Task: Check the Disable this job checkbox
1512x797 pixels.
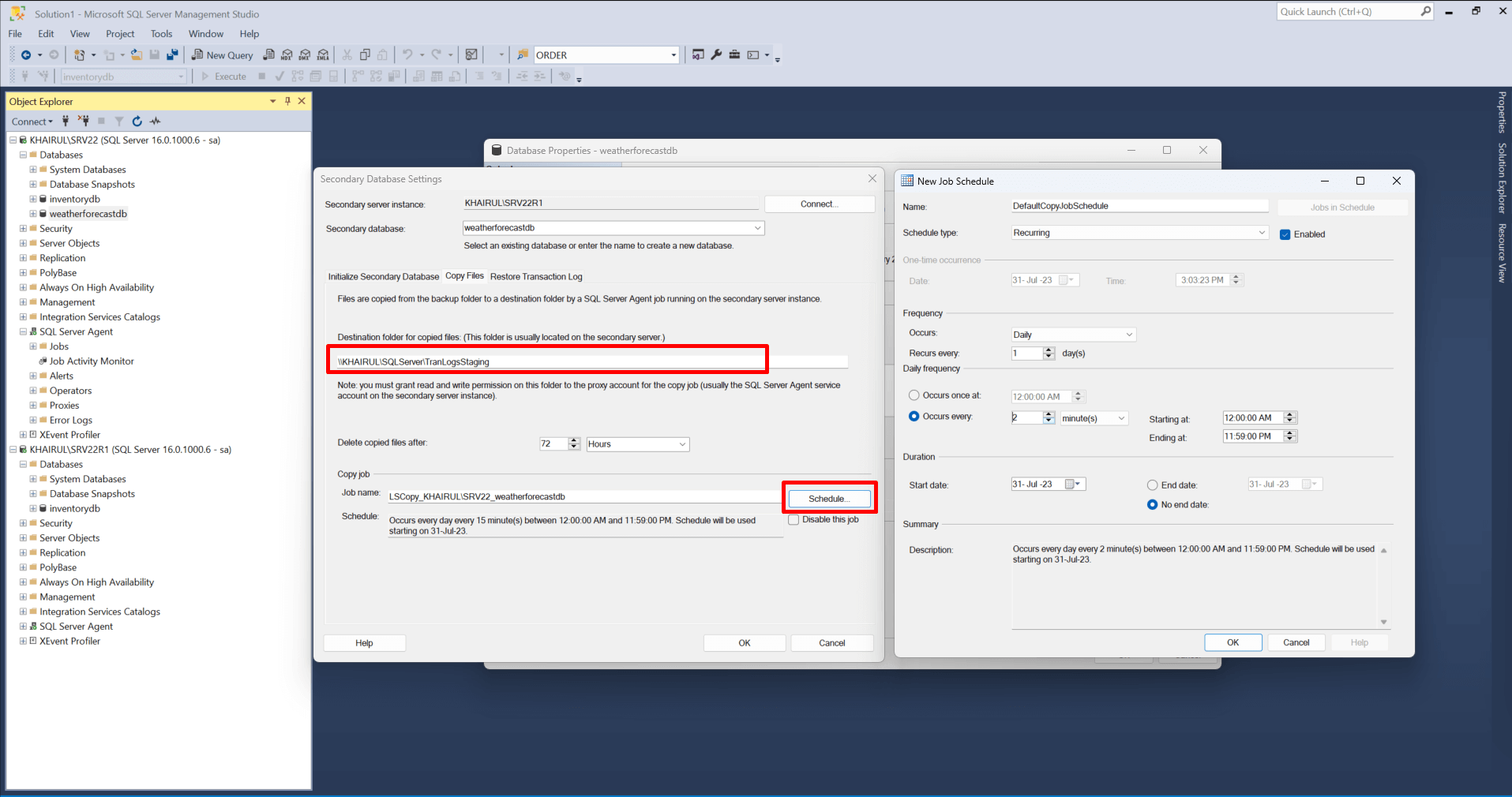Action: pos(794,520)
